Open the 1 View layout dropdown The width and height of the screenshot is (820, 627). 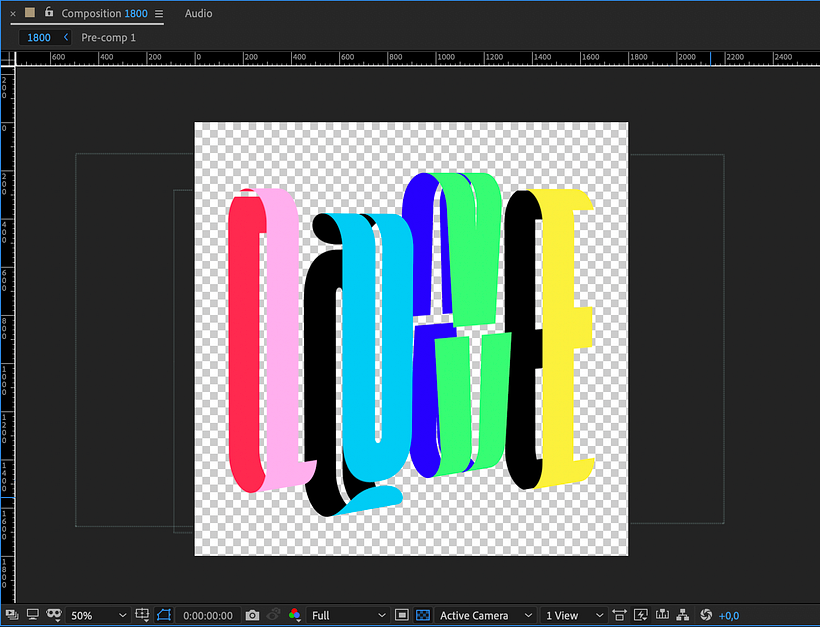(574, 615)
